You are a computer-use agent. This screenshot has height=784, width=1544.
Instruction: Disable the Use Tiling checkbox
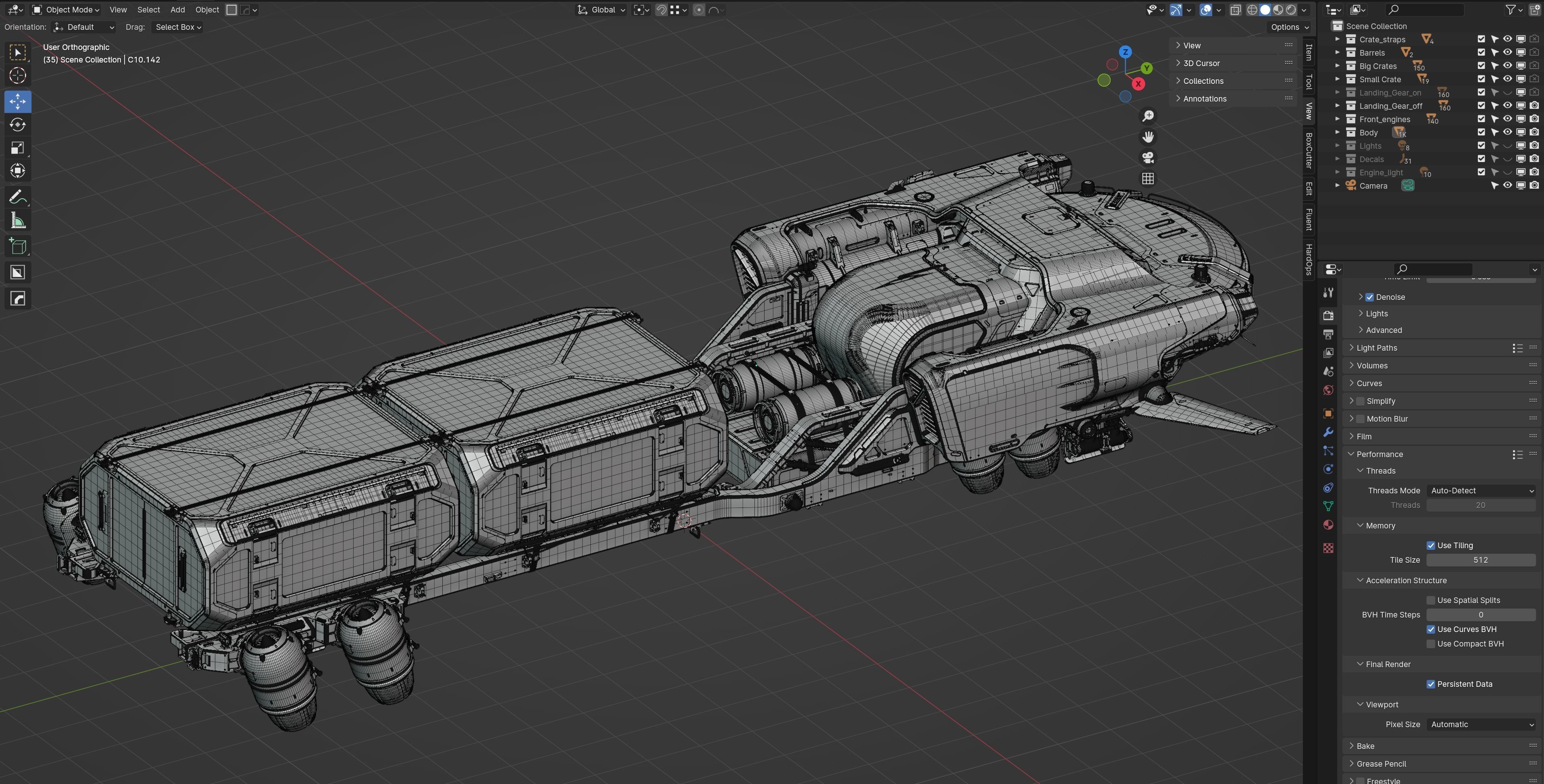tap(1431, 546)
